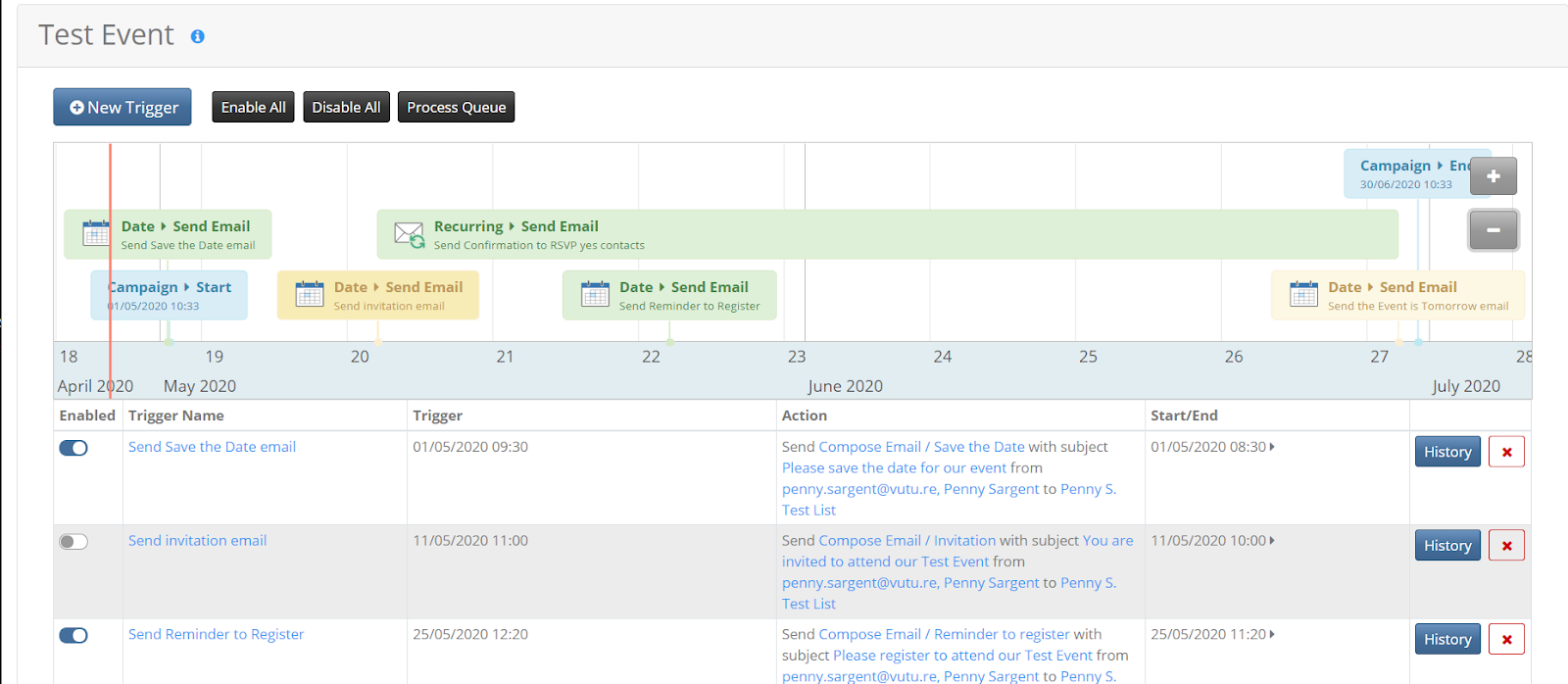
Task: Enable the Send invitation email toggle
Action: pos(73,542)
